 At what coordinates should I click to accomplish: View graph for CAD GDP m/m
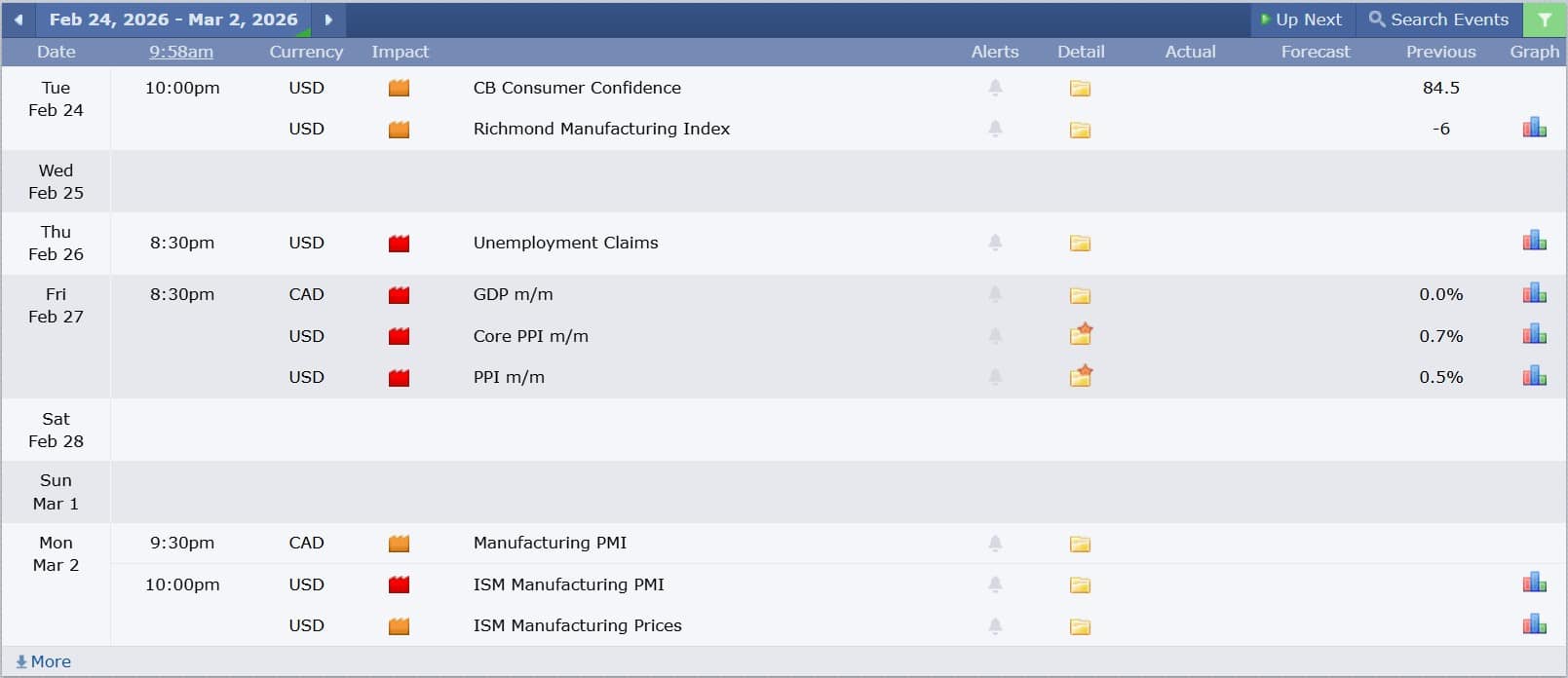point(1534,293)
